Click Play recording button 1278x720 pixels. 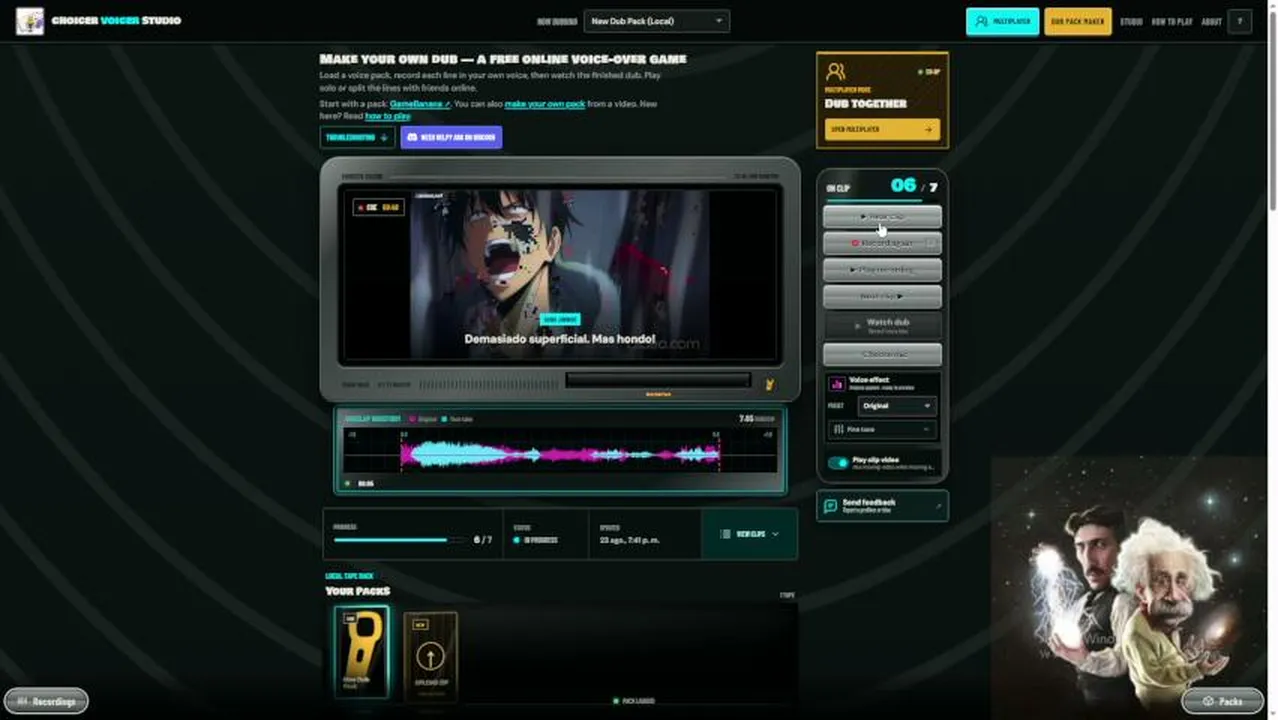pyautogui.click(x=882, y=270)
